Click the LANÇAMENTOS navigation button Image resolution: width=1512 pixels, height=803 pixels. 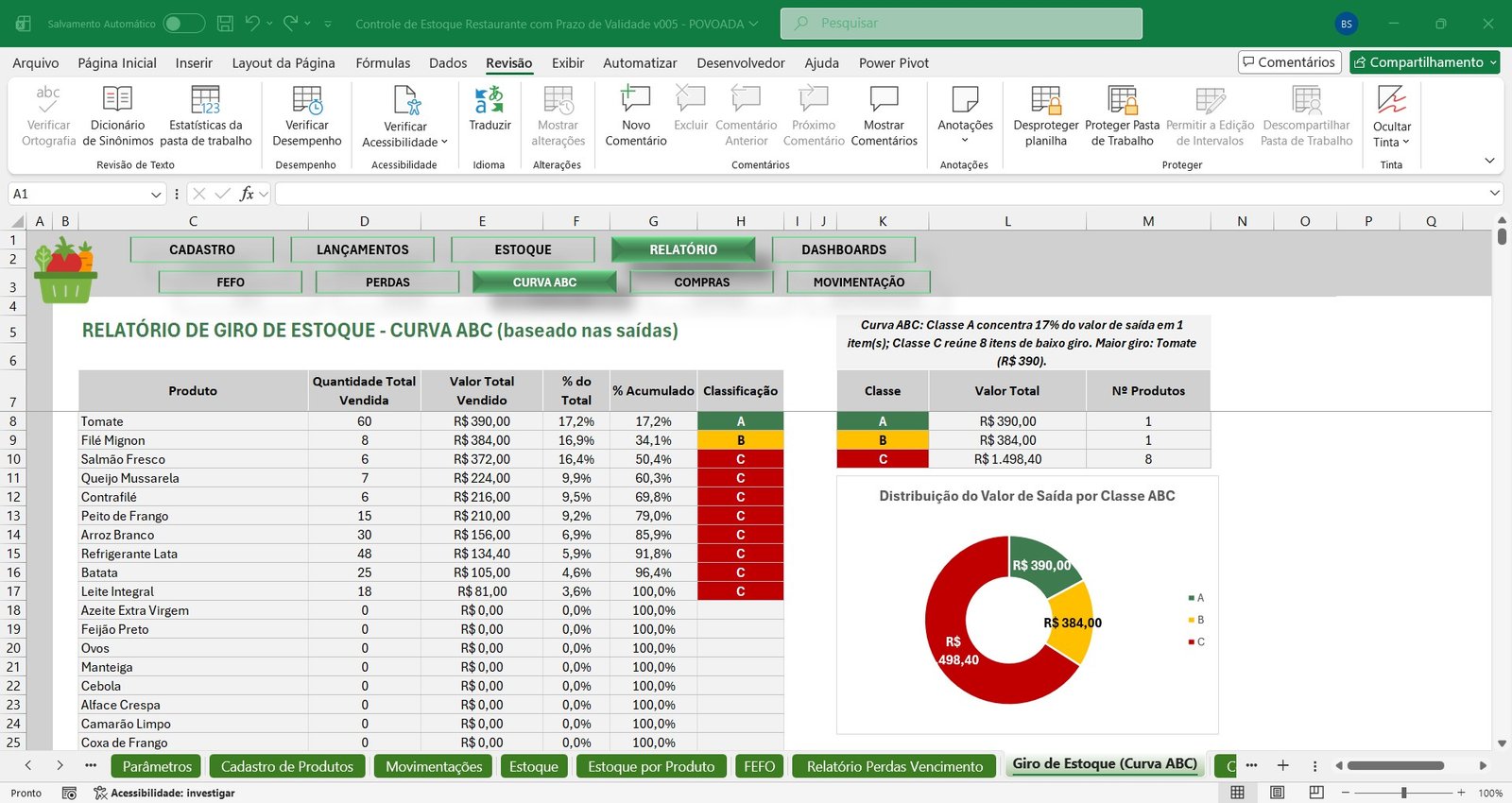tap(363, 249)
